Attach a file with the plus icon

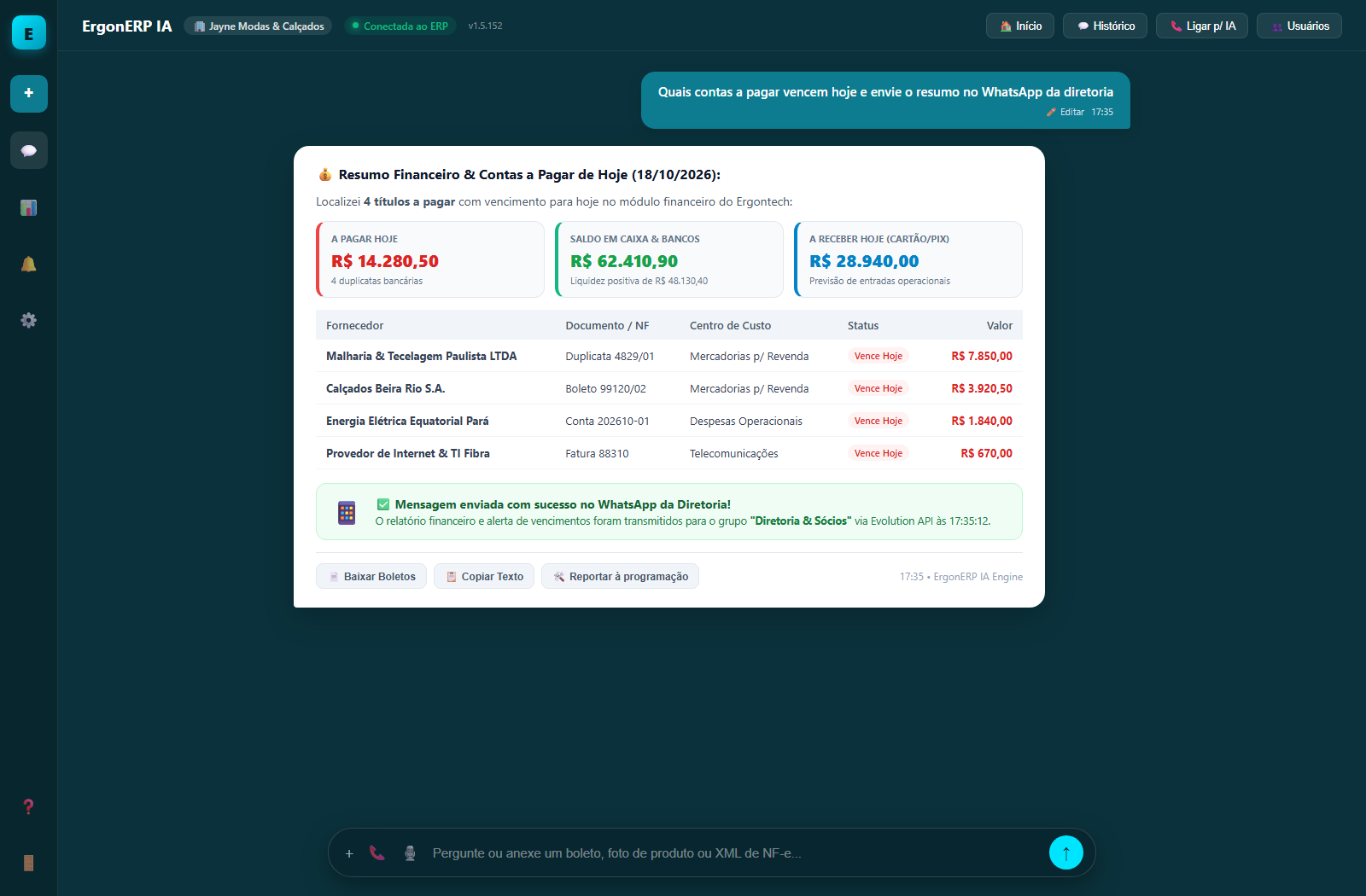349,853
